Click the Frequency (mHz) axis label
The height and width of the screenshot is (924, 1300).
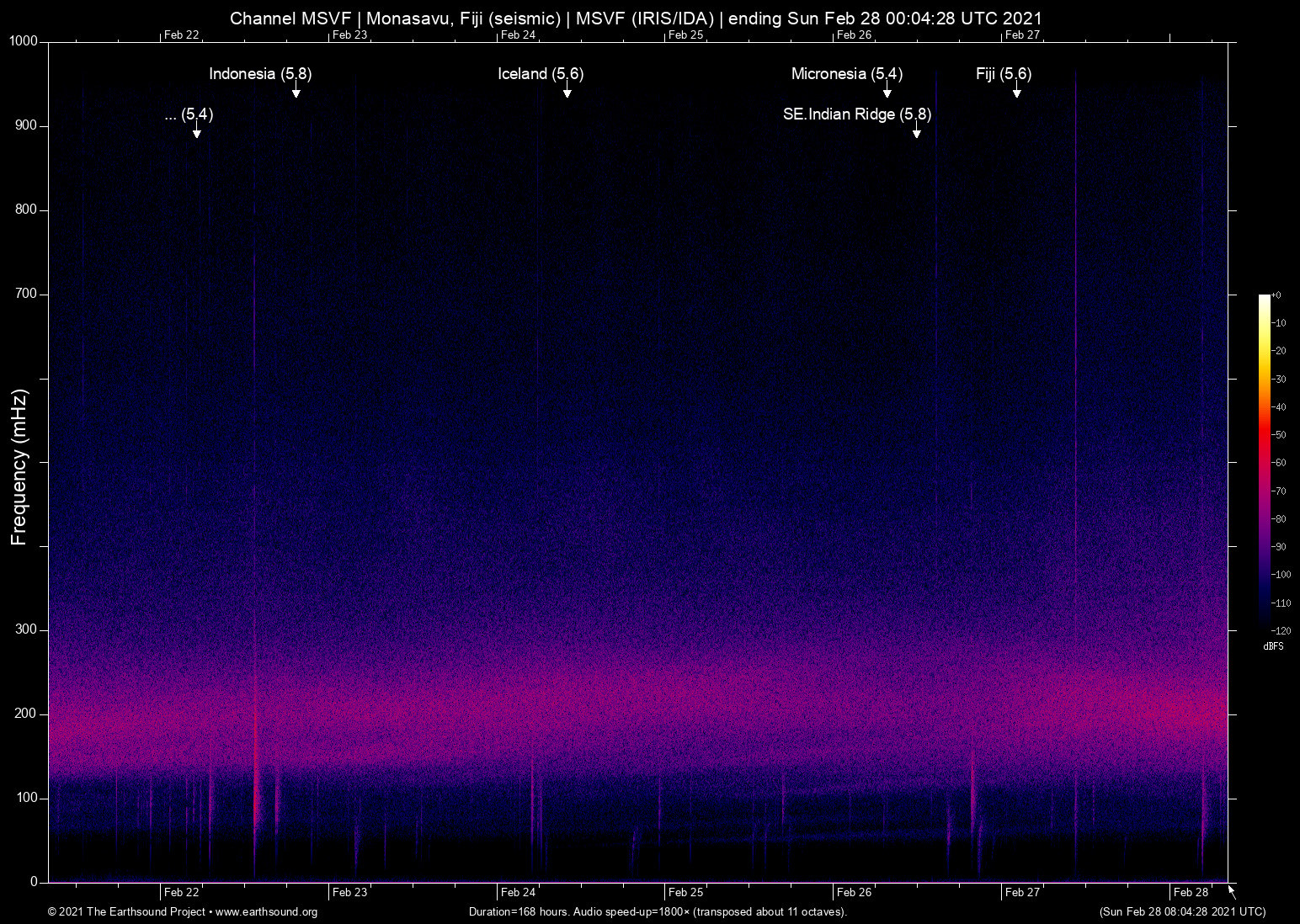tap(19, 467)
